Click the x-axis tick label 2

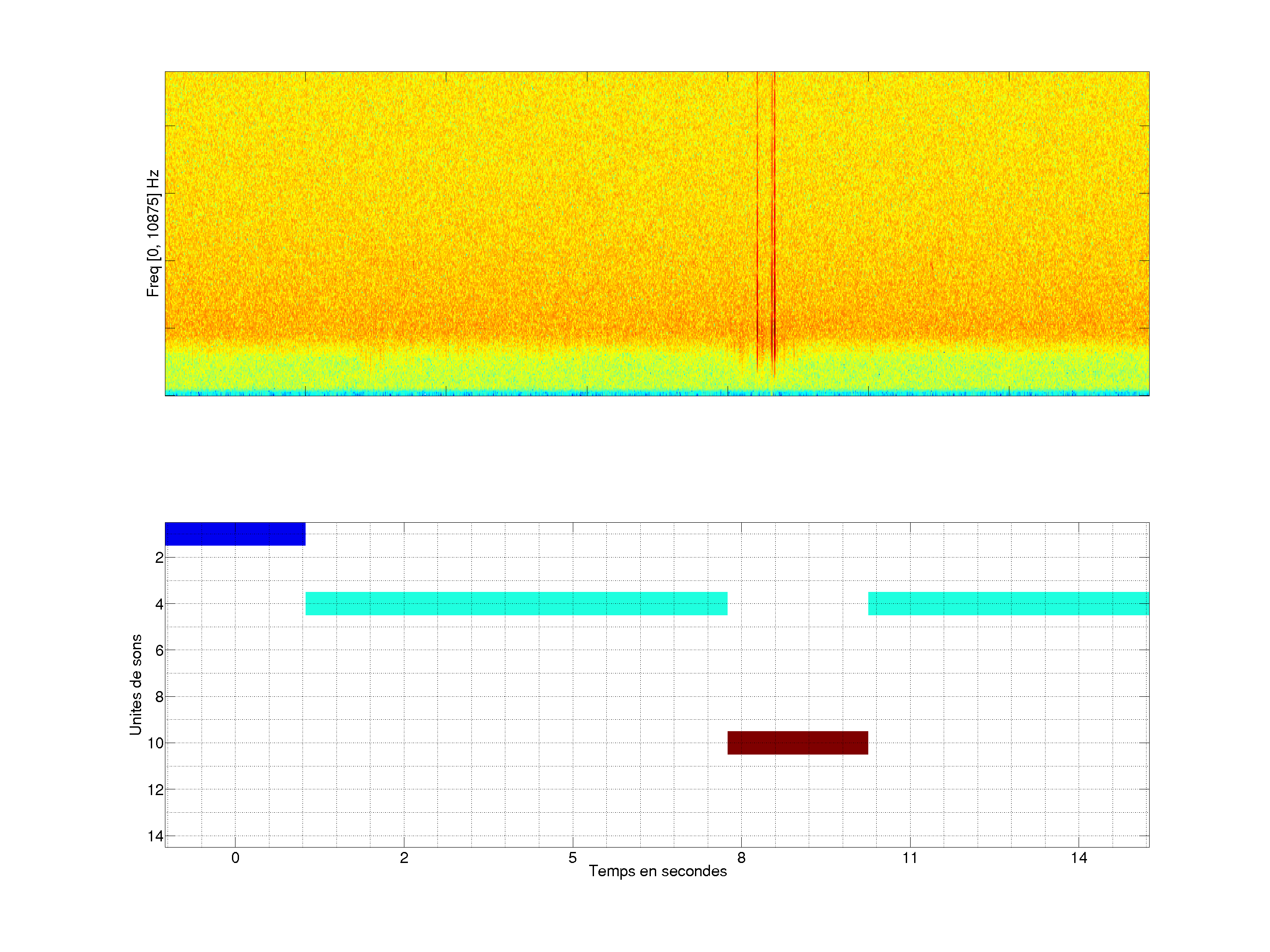pyautogui.click(x=404, y=858)
